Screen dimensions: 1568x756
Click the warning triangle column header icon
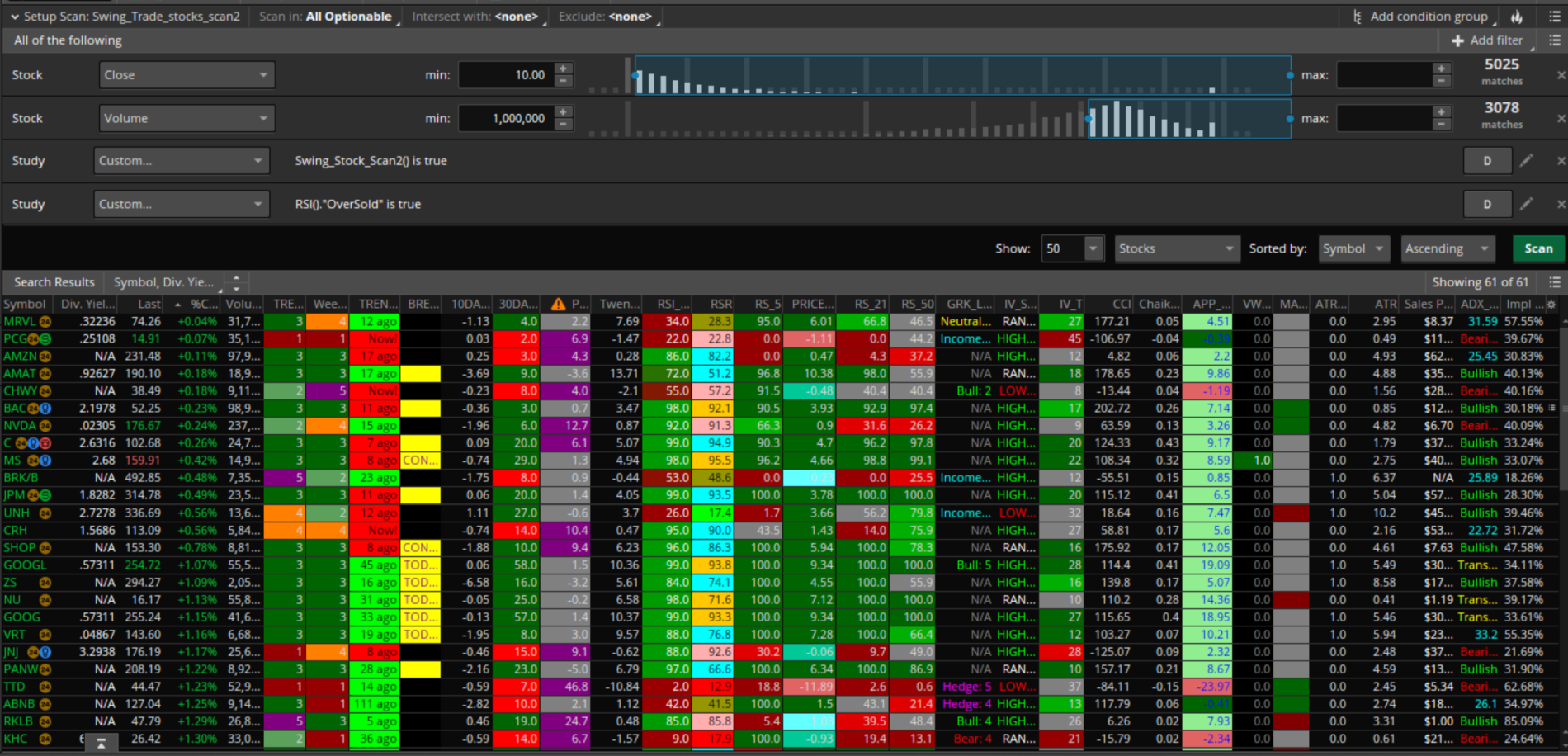click(x=559, y=305)
